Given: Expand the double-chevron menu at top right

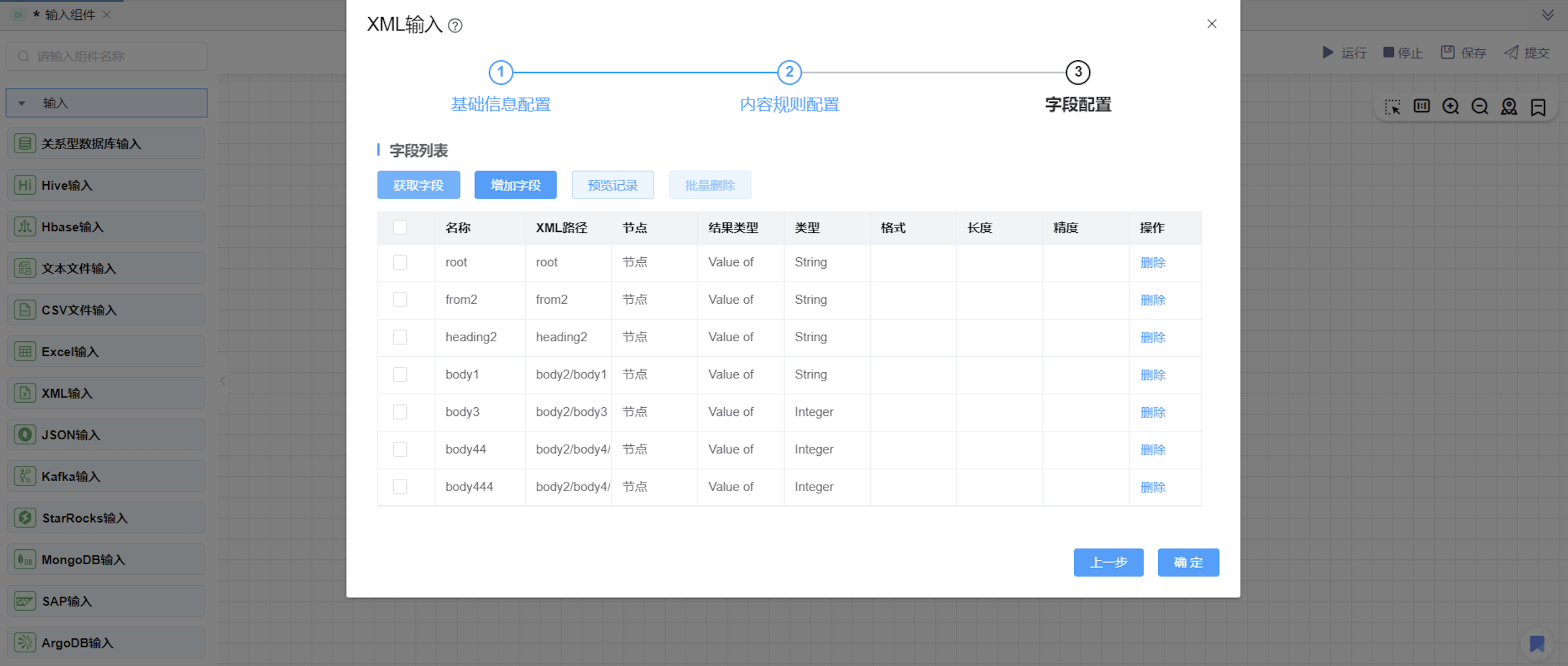Looking at the screenshot, I should coord(1548,14).
